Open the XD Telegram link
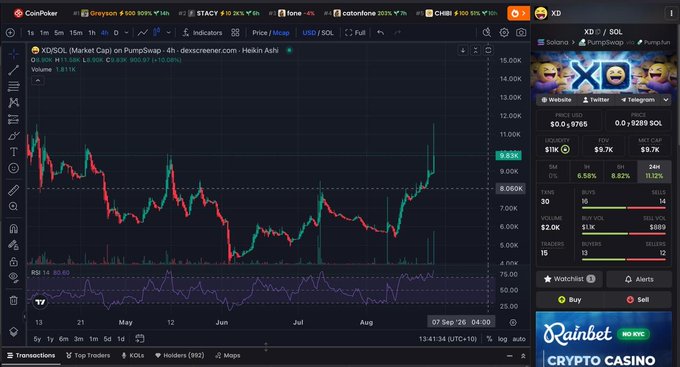680x367 pixels. (638, 100)
